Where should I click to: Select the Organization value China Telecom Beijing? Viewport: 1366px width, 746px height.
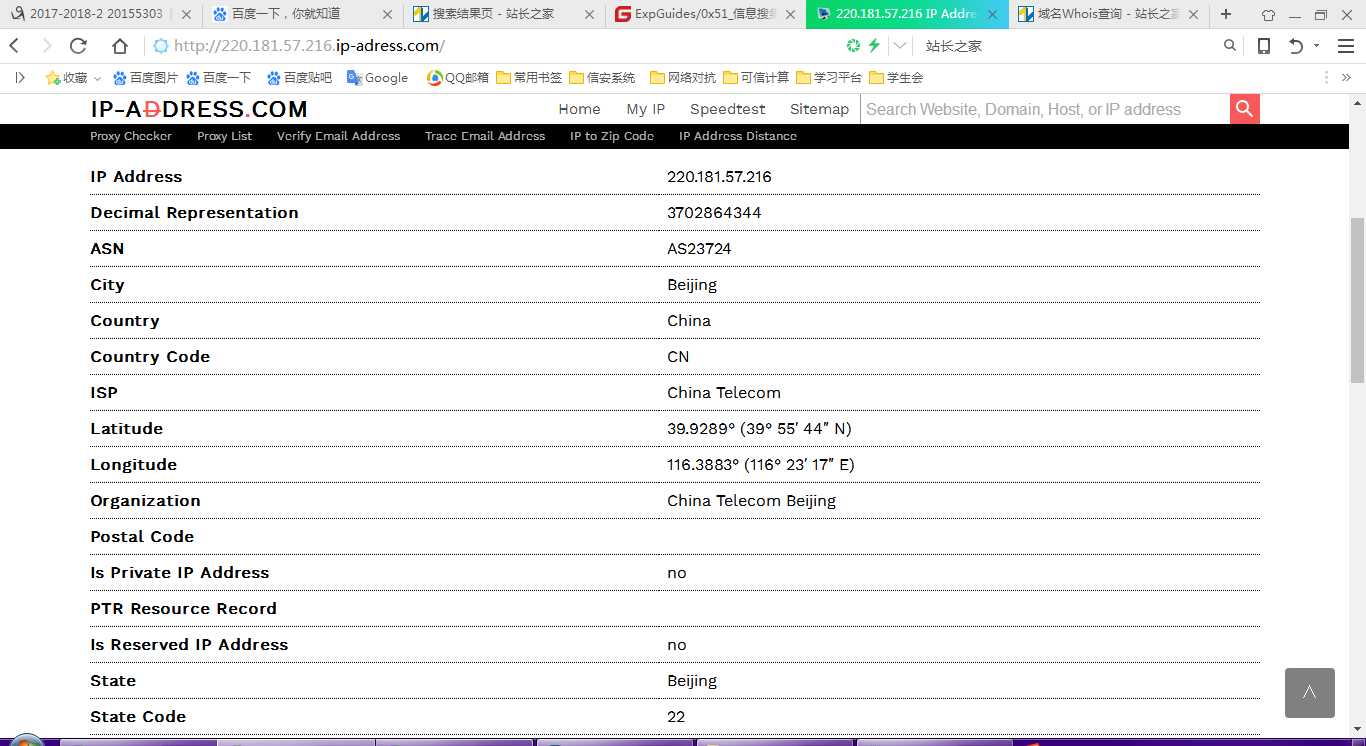tap(751, 501)
